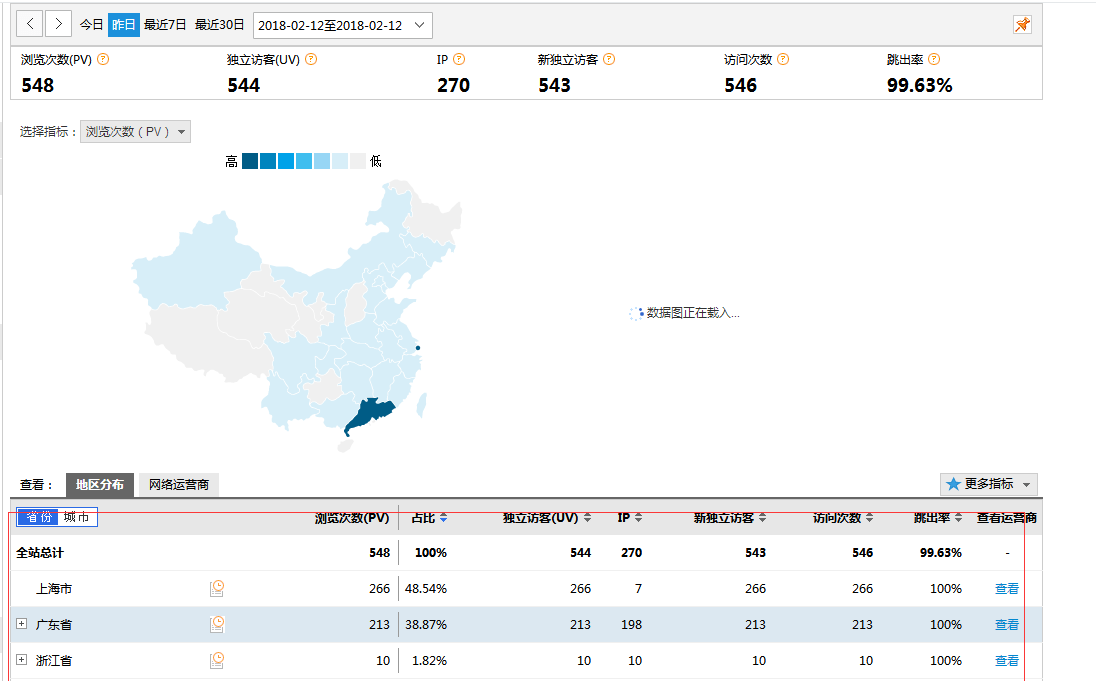Viewport: 1096px width, 681px height.
Task: Click the help icon next to 独立访客(UV)
Action: [310, 59]
